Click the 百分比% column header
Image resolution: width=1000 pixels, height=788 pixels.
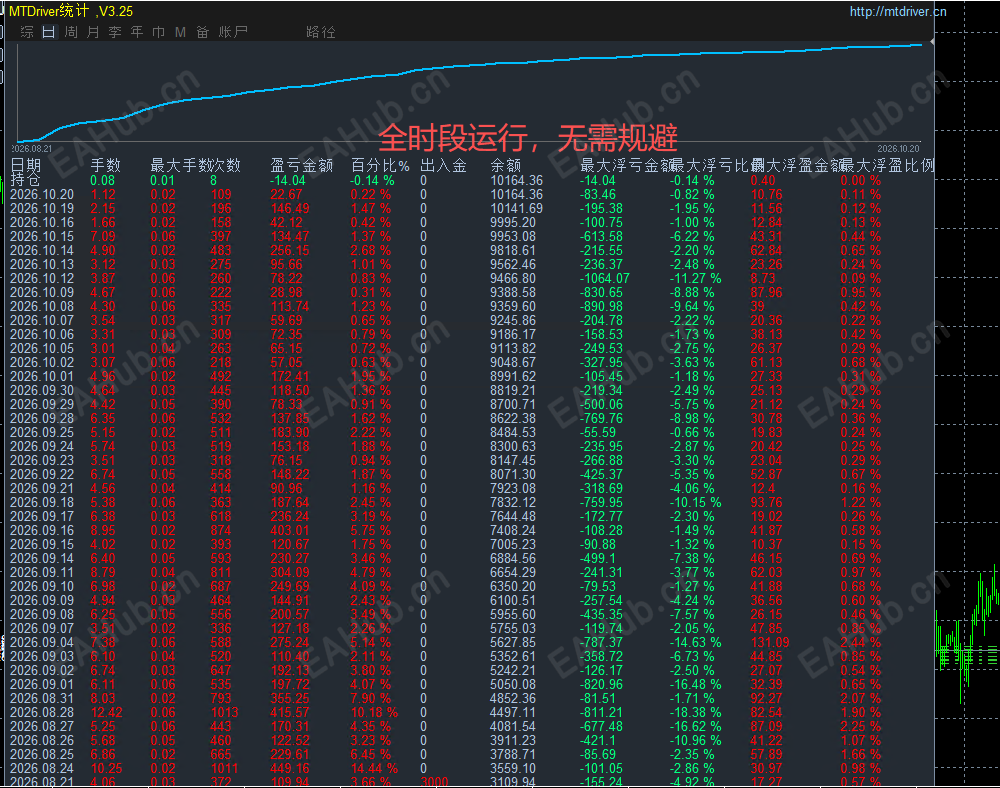pos(380,166)
